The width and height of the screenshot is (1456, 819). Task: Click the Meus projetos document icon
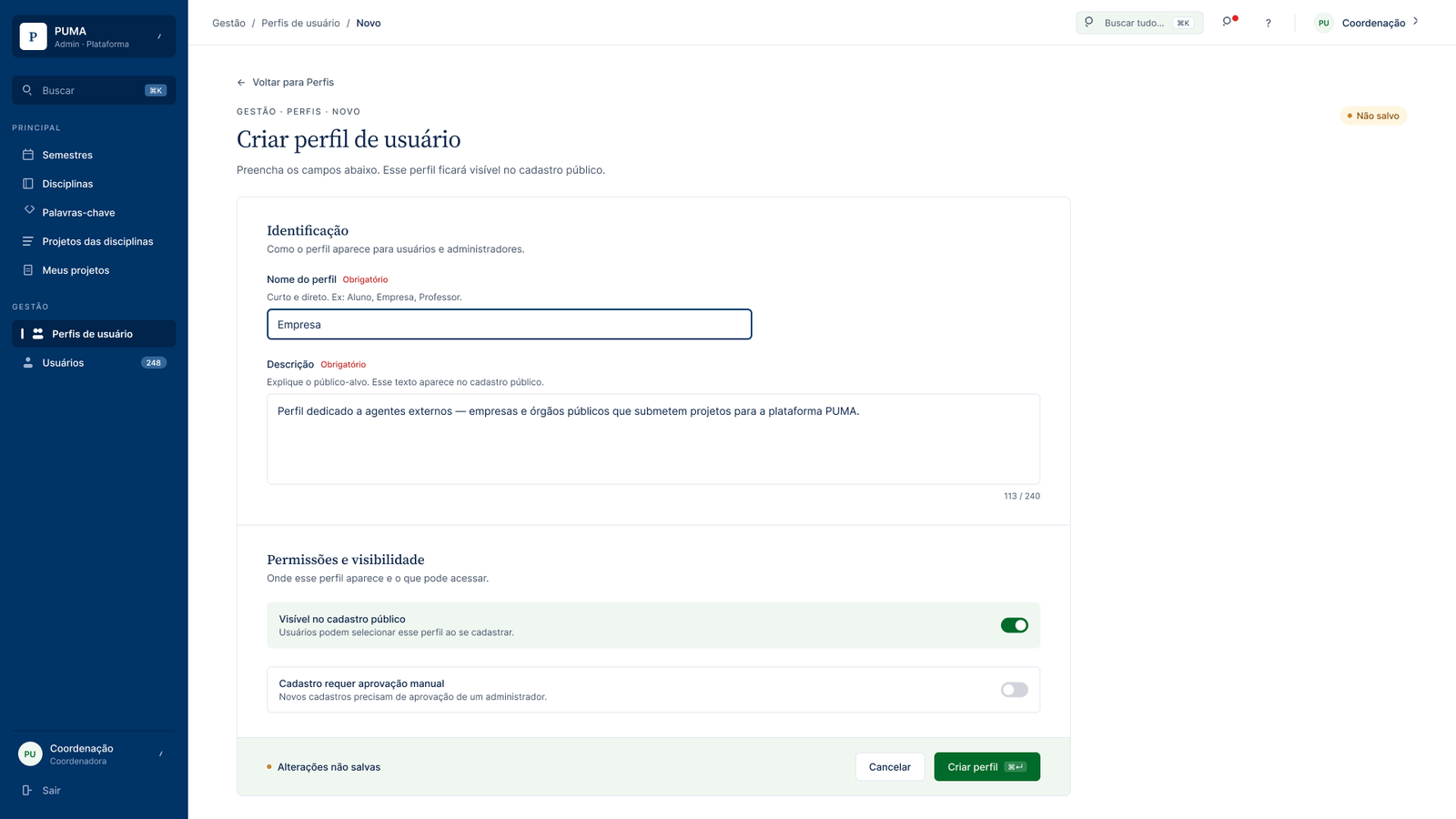[28, 270]
